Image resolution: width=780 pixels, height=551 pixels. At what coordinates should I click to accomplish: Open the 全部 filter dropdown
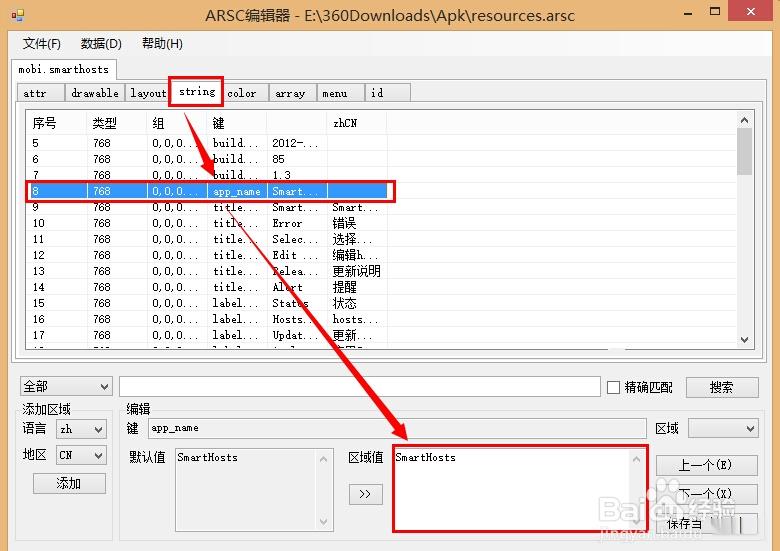(x=66, y=386)
